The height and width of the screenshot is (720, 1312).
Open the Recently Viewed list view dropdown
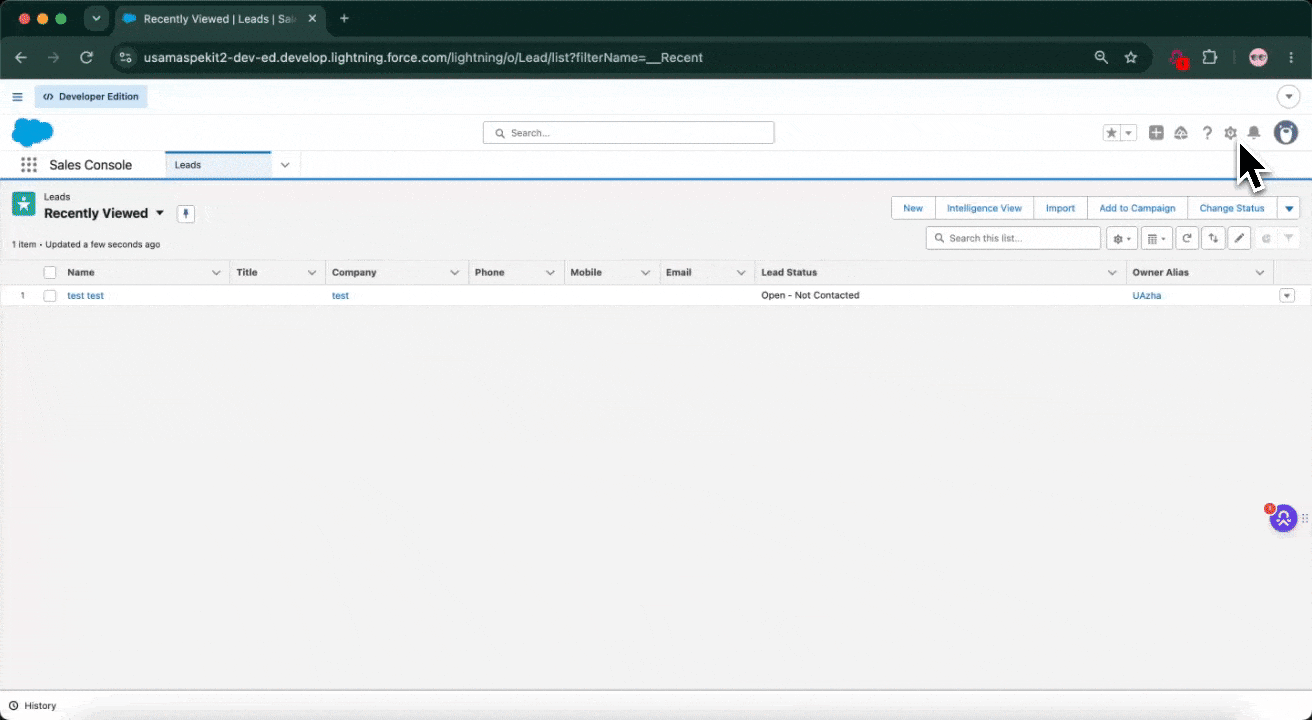click(x=160, y=213)
